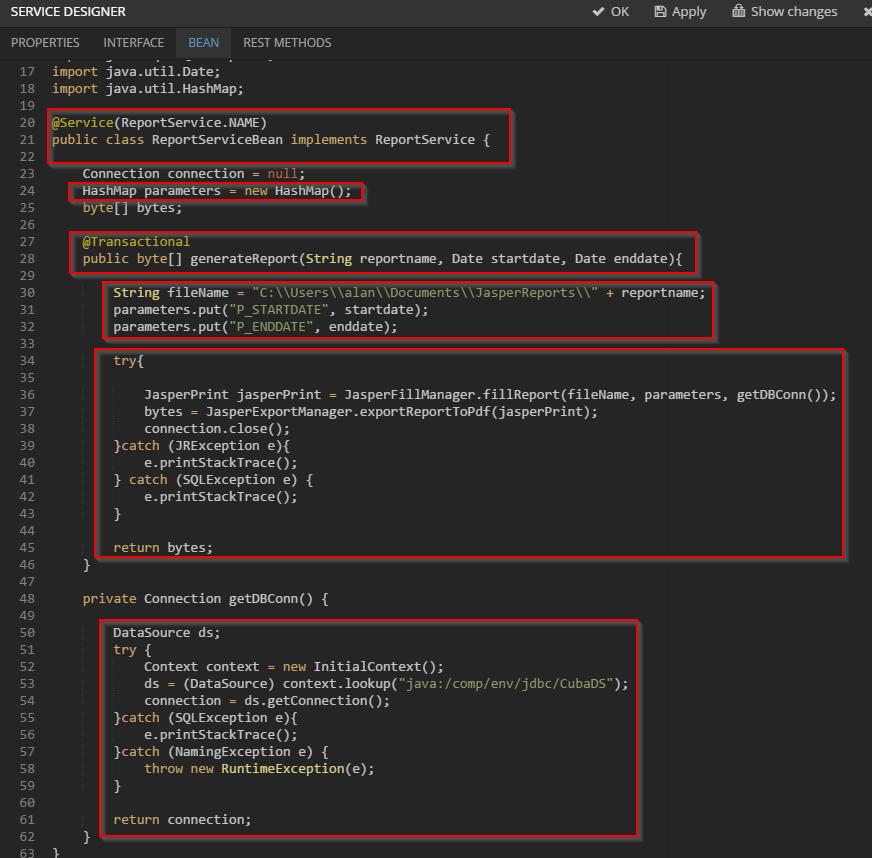Switch to the PROPERTIES tab
Screen dimensions: 872x858
point(45,43)
